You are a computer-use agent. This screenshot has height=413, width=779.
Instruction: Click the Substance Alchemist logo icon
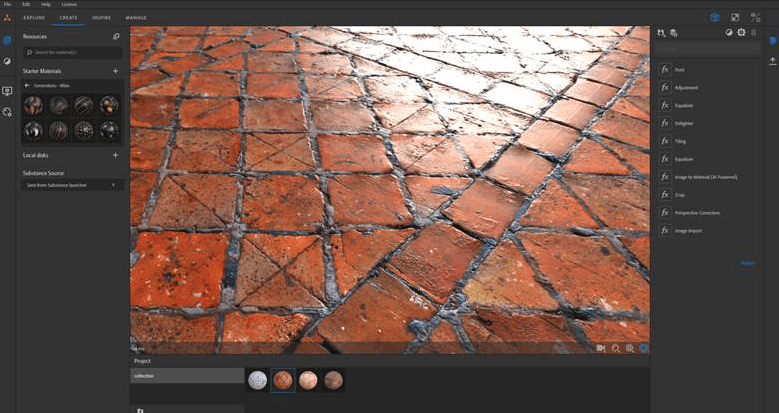[7, 17]
